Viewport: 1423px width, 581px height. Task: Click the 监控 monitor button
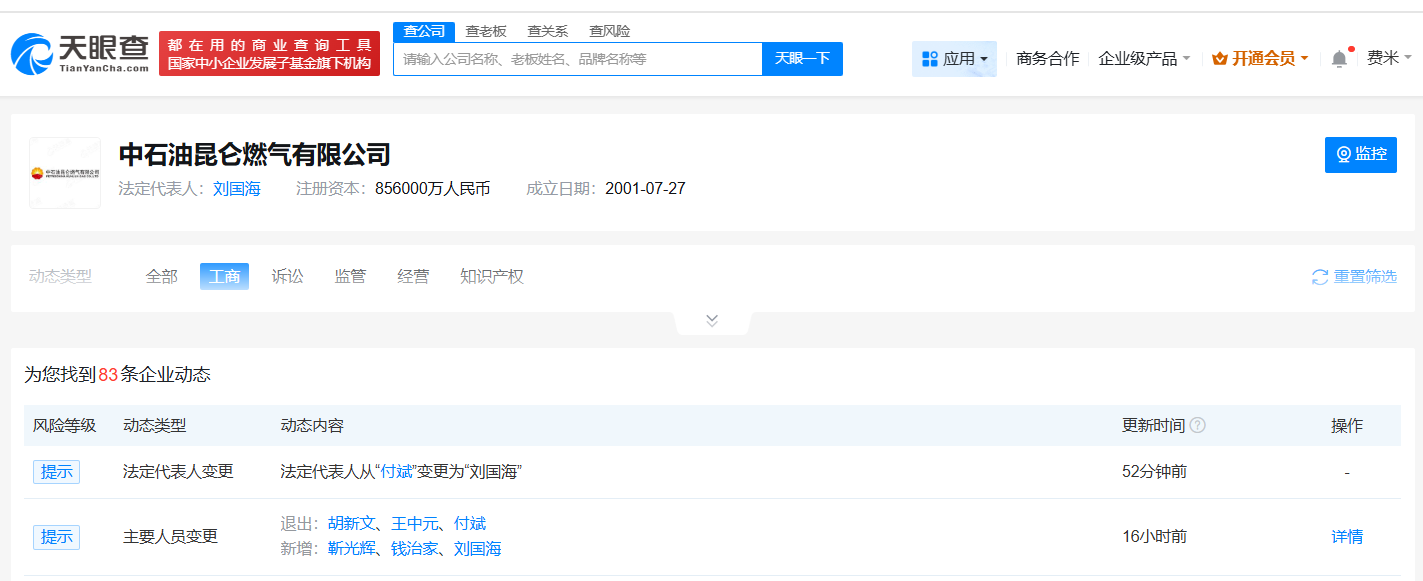pyautogui.click(x=1361, y=154)
